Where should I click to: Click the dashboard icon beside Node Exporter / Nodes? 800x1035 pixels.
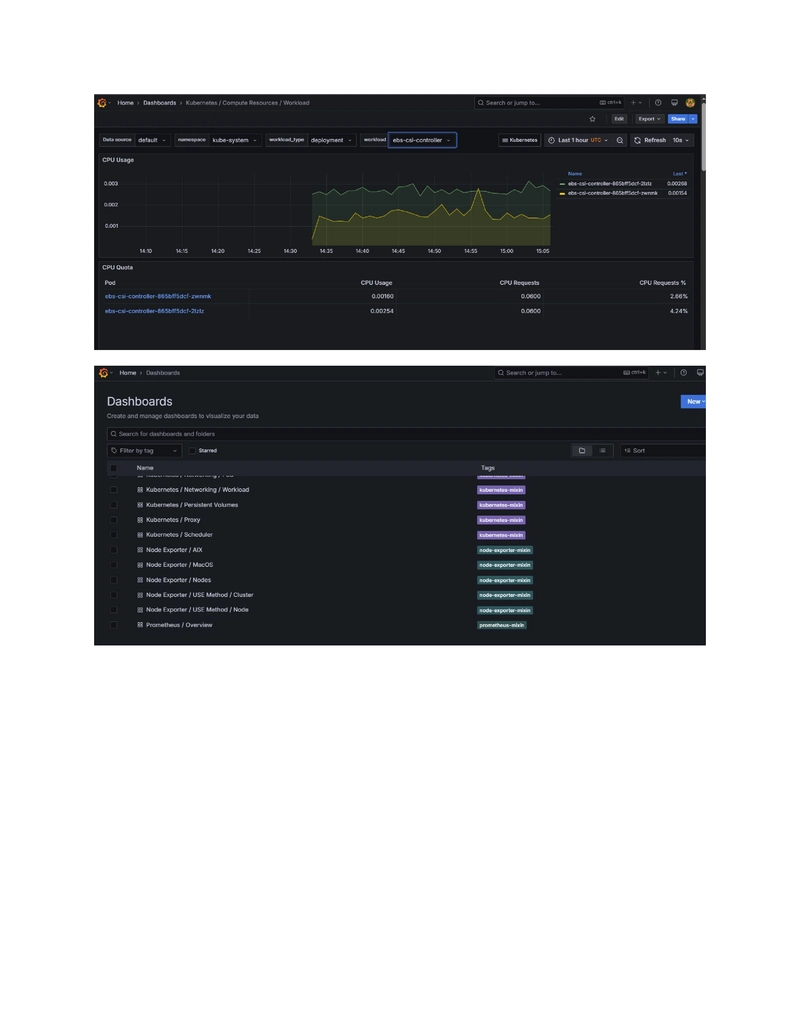140,580
